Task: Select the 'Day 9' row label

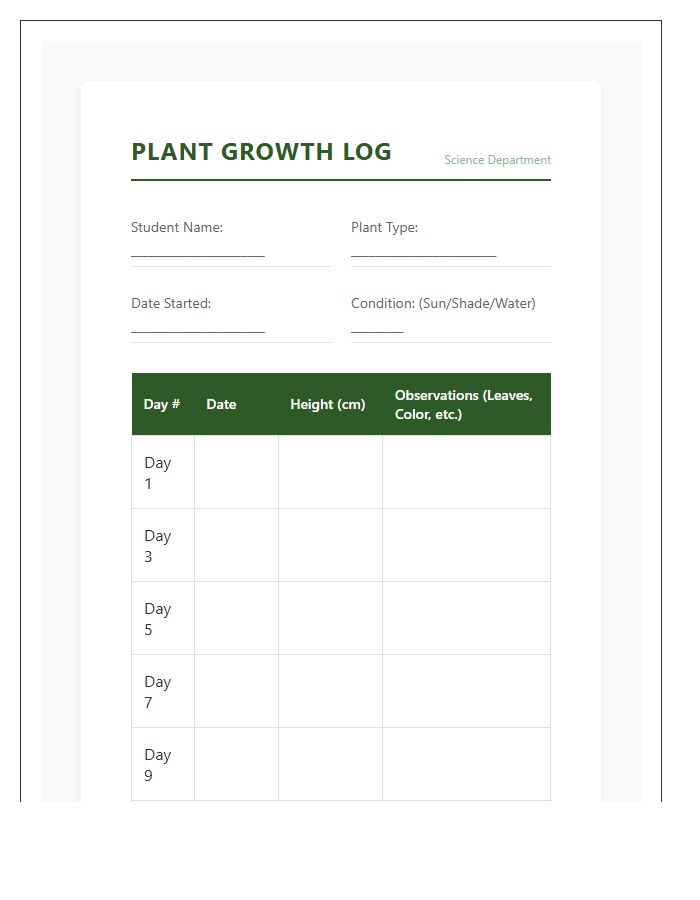Action: 158,765
